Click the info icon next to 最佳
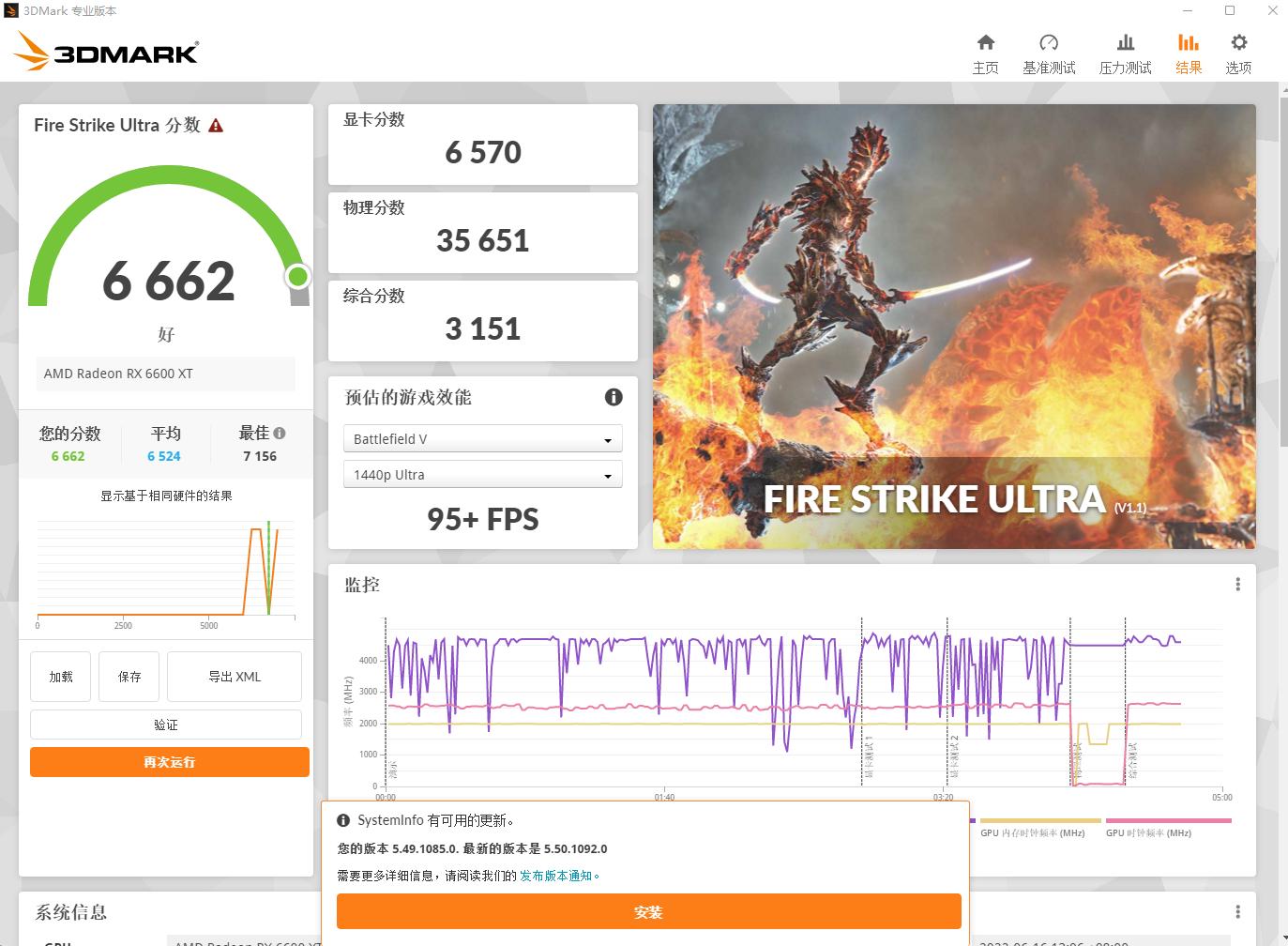Viewport: 1288px width, 946px height. [280, 434]
